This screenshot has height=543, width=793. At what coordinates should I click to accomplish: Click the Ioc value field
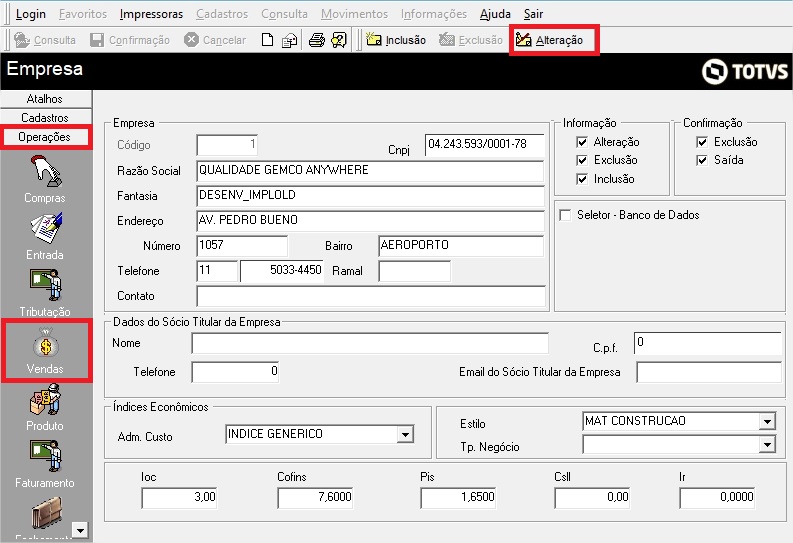[x=180, y=498]
